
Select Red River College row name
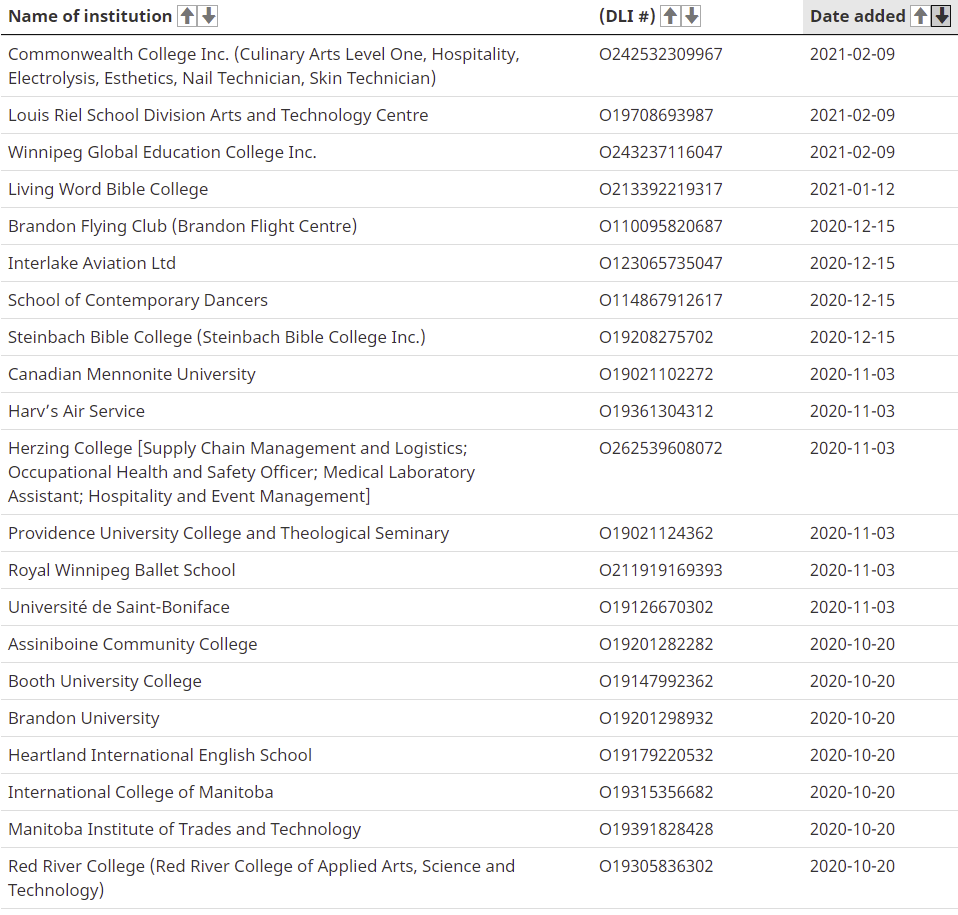(x=261, y=878)
